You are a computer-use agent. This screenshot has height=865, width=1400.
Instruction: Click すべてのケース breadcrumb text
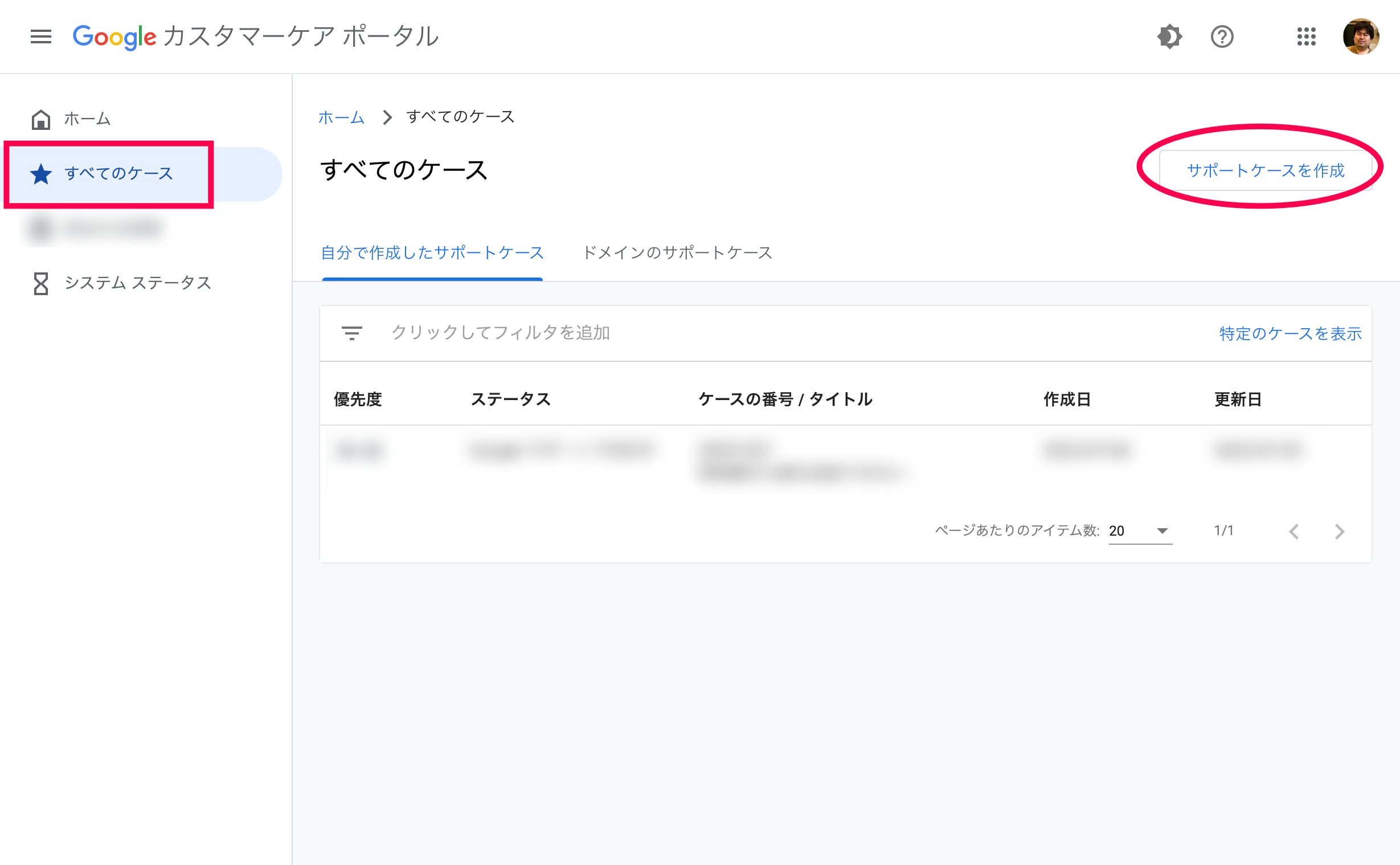[x=460, y=117]
